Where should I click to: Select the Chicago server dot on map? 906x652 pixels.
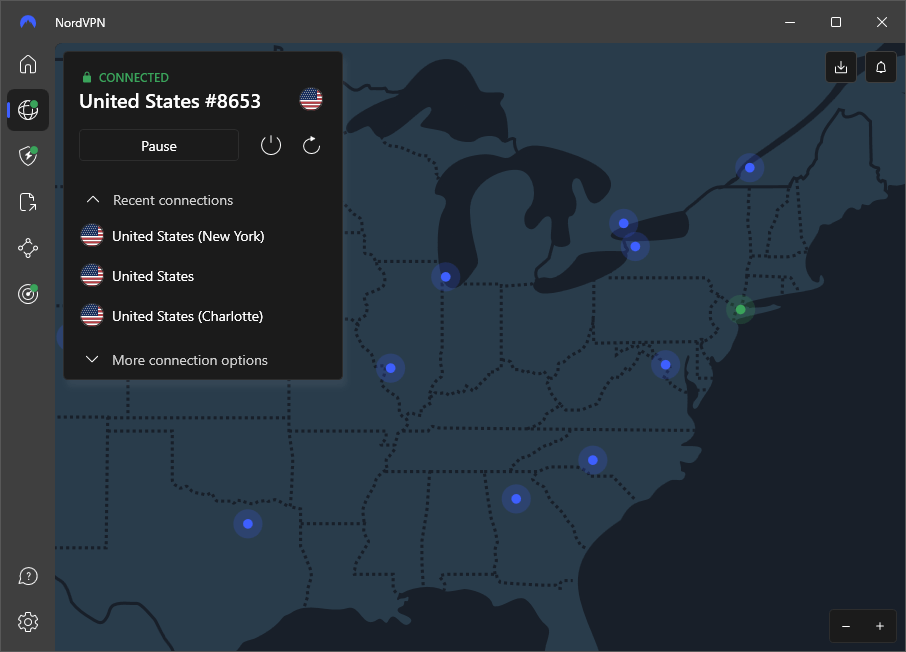point(445,277)
